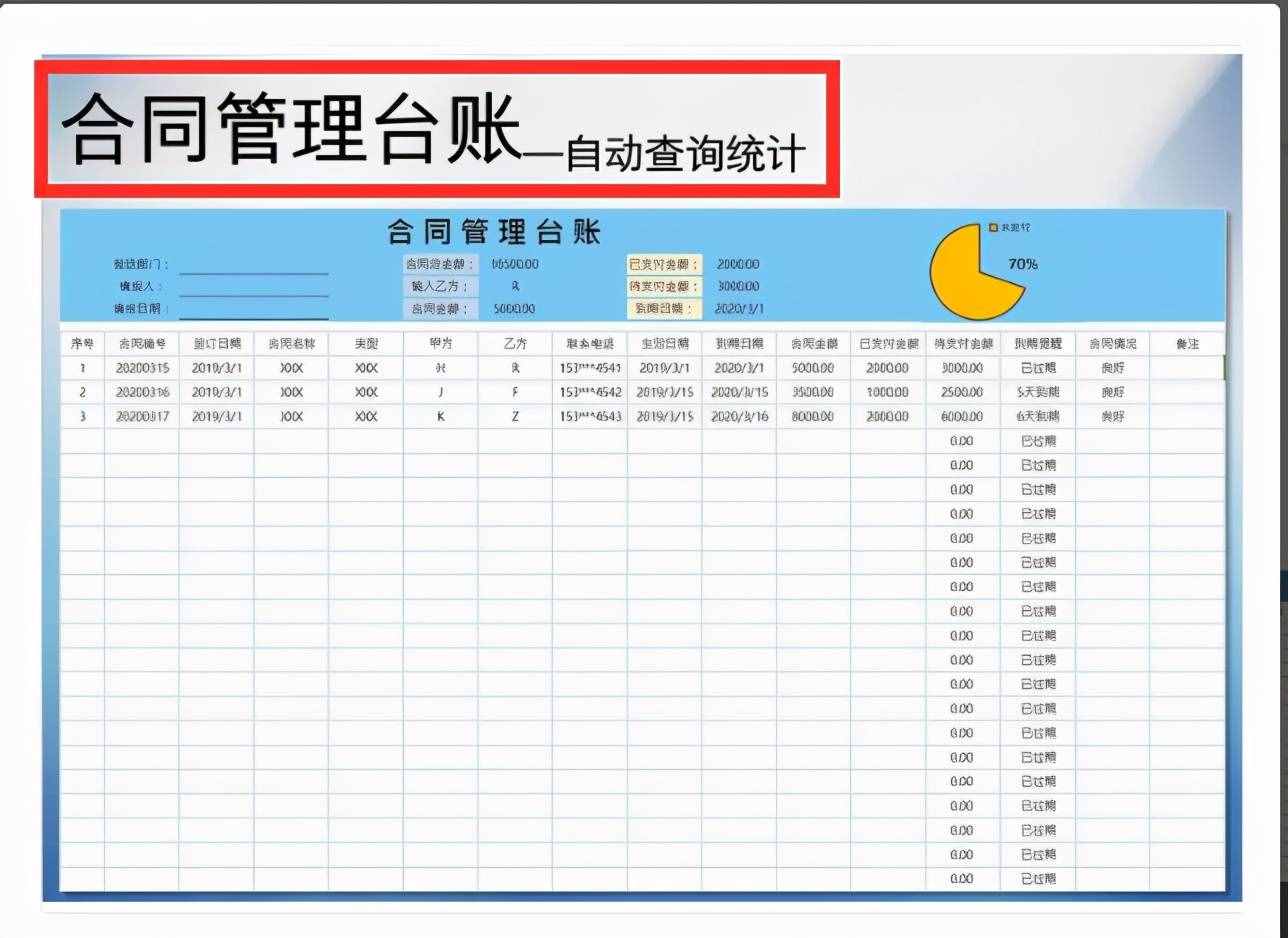
Task: Click the blank field beside 填报人
Action: (x=254, y=287)
